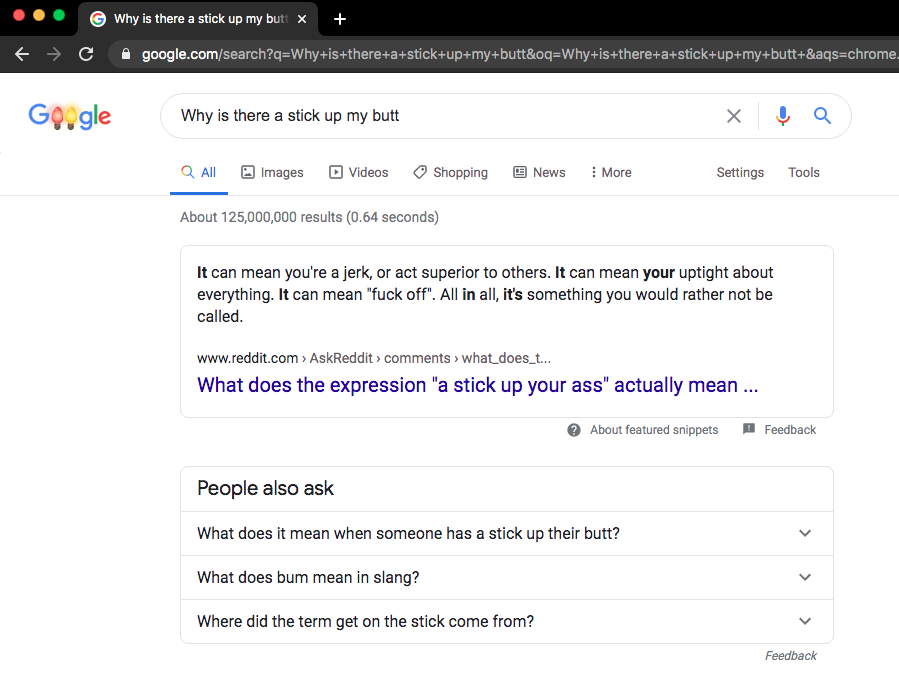Open the Reddit result 'What does the expression...'
The width and height of the screenshot is (899, 675).
478,385
